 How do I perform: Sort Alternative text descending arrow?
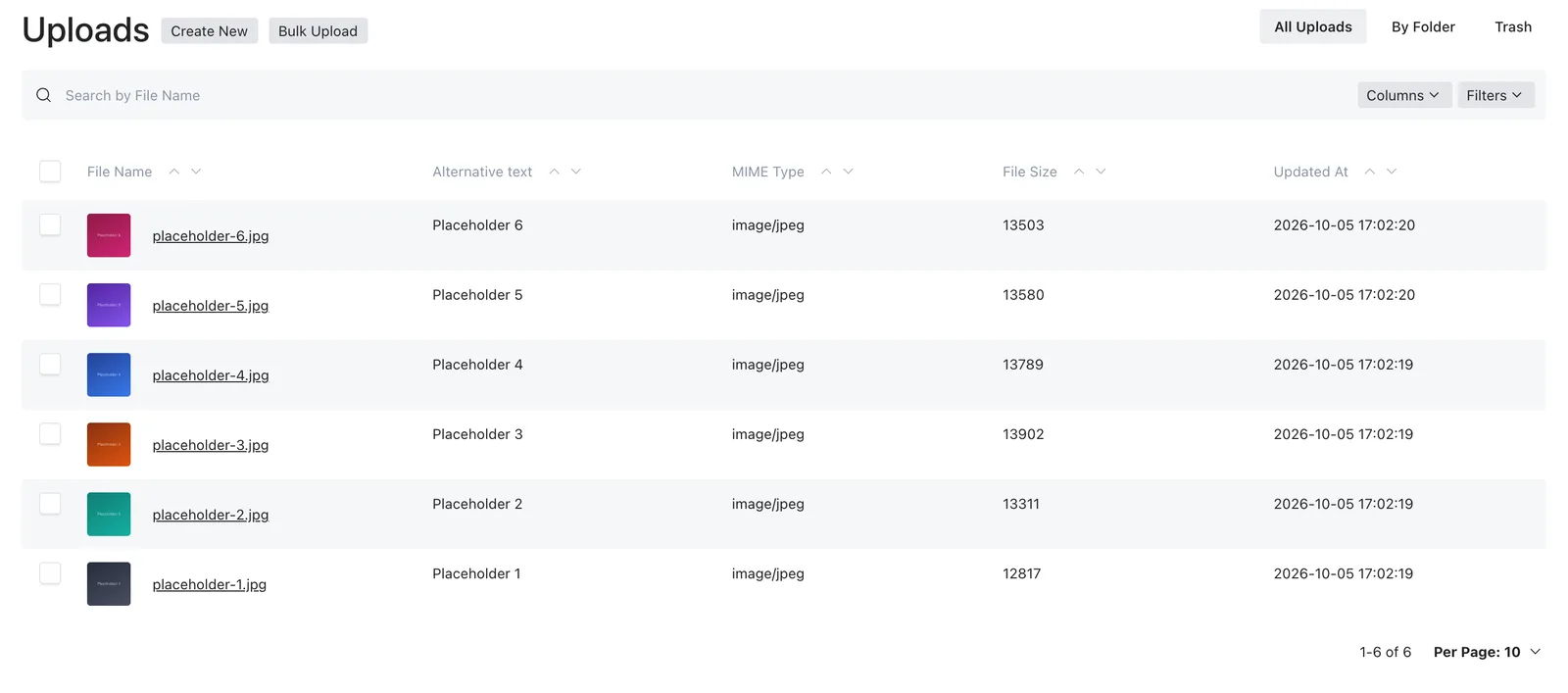click(x=576, y=172)
